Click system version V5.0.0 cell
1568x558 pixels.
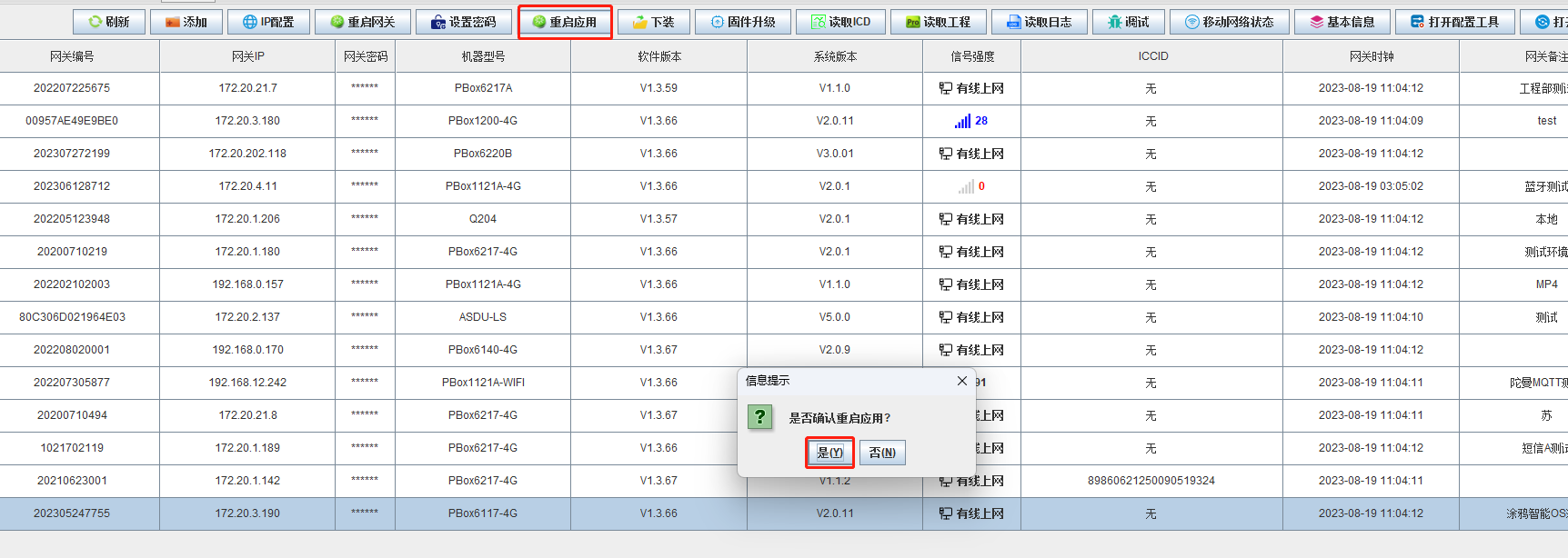point(835,317)
